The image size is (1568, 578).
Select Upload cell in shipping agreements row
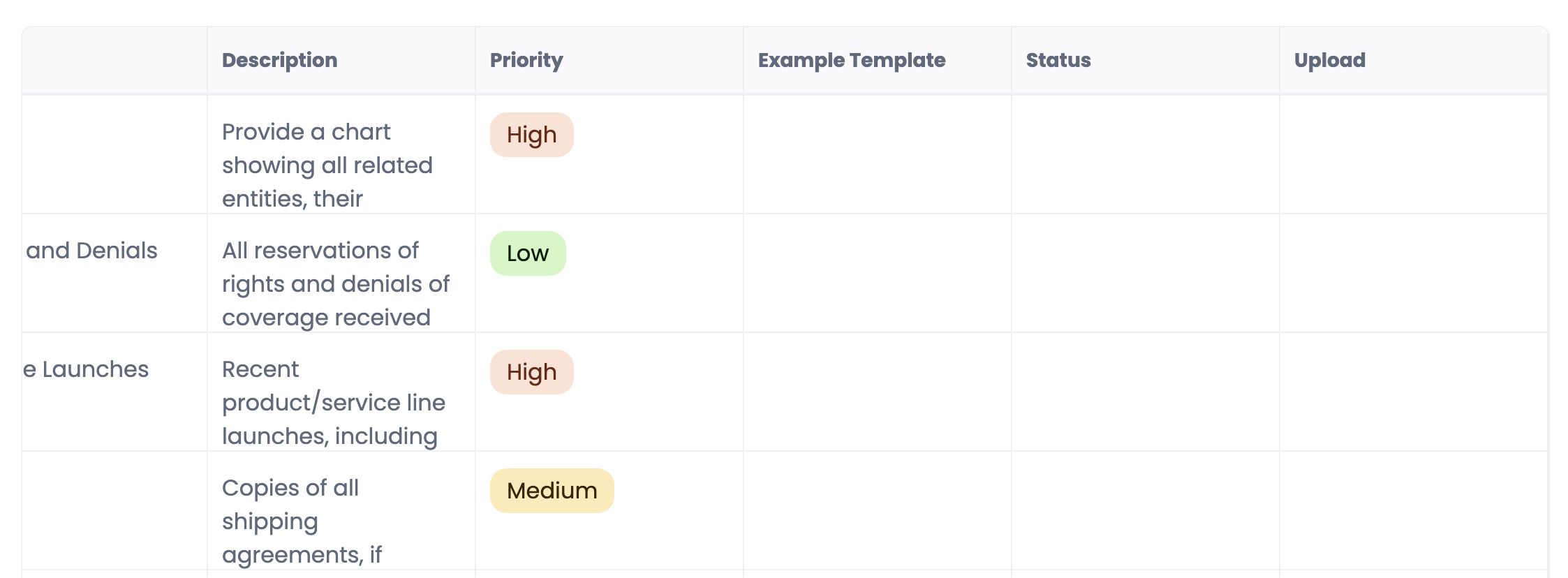point(1414,510)
